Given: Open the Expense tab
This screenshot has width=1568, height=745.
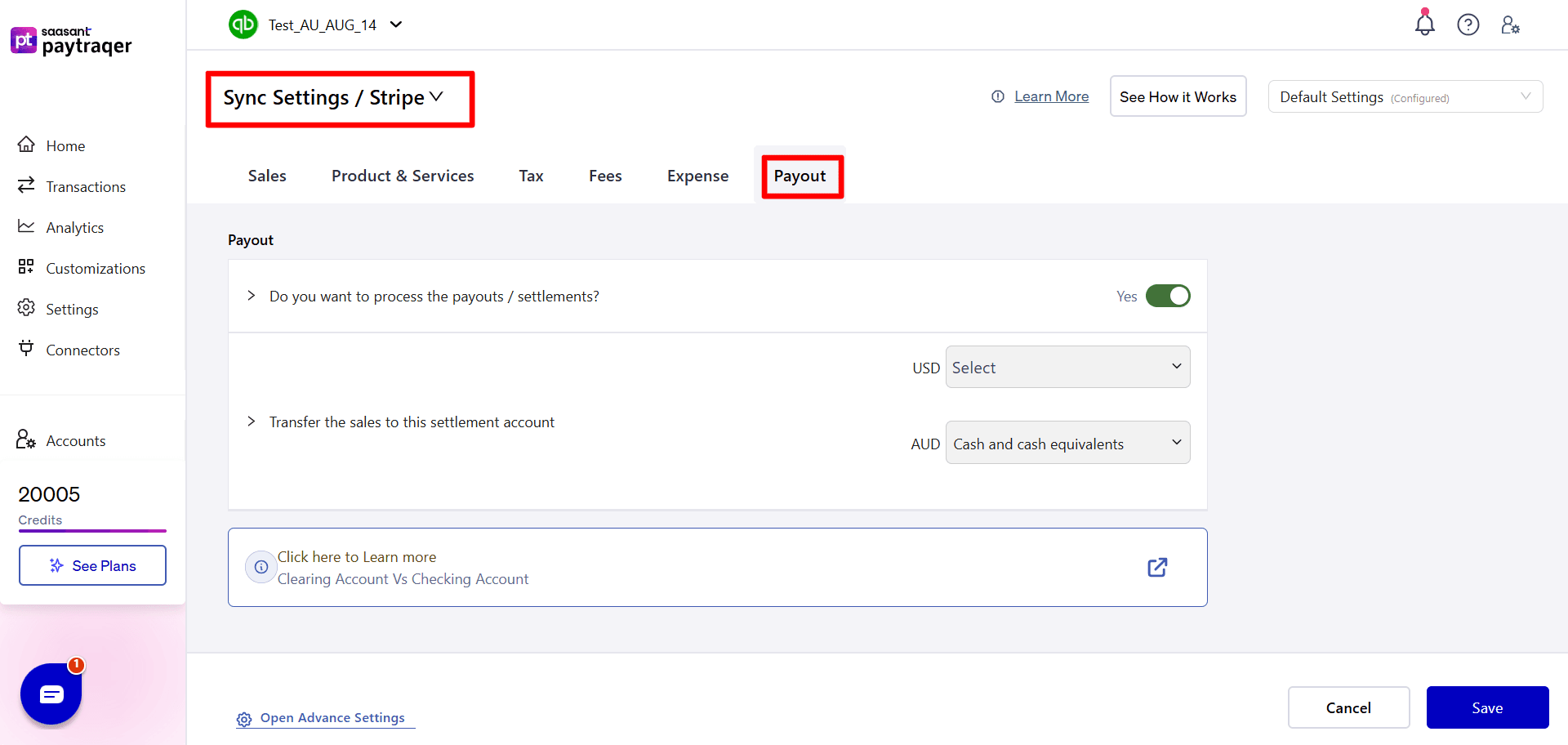Looking at the screenshot, I should click(x=697, y=175).
